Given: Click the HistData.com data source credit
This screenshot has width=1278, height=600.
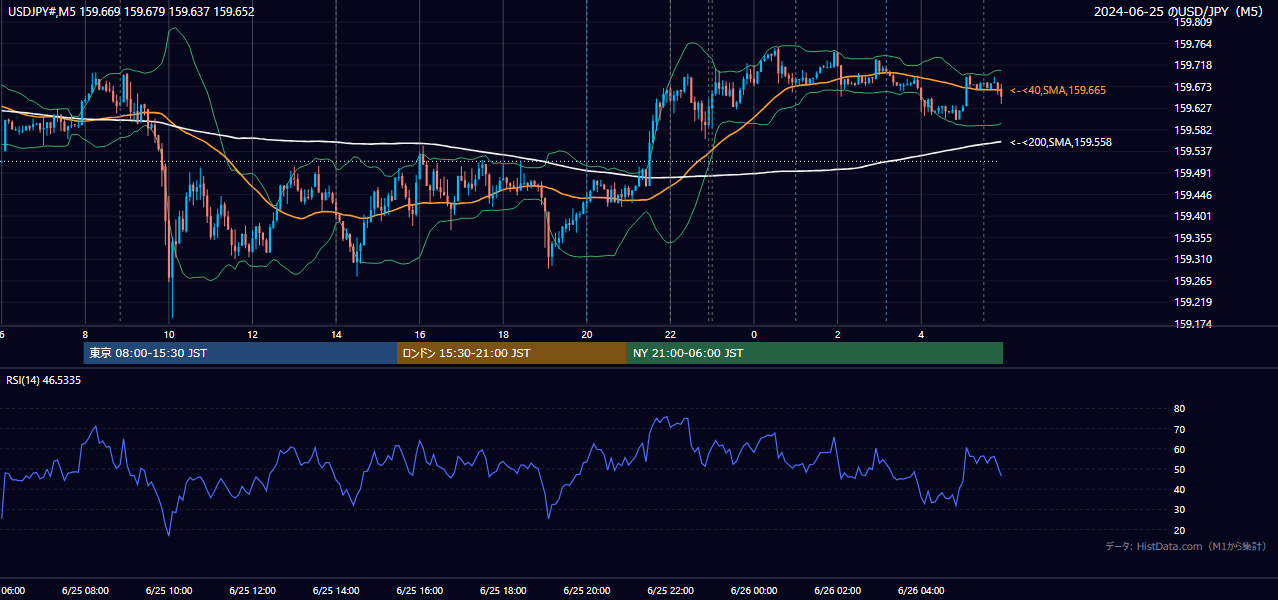Looking at the screenshot, I should [1186, 546].
